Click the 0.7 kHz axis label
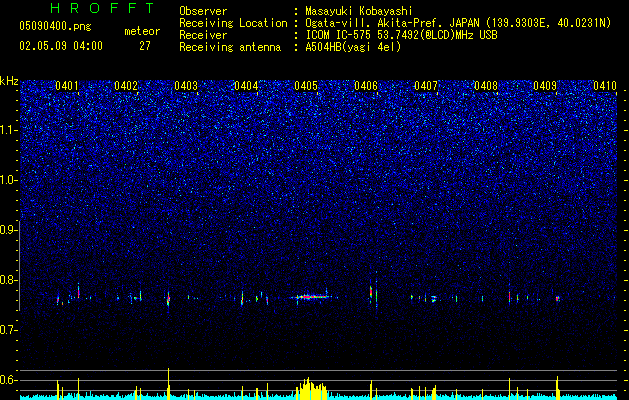The image size is (629, 400). tap(8, 330)
